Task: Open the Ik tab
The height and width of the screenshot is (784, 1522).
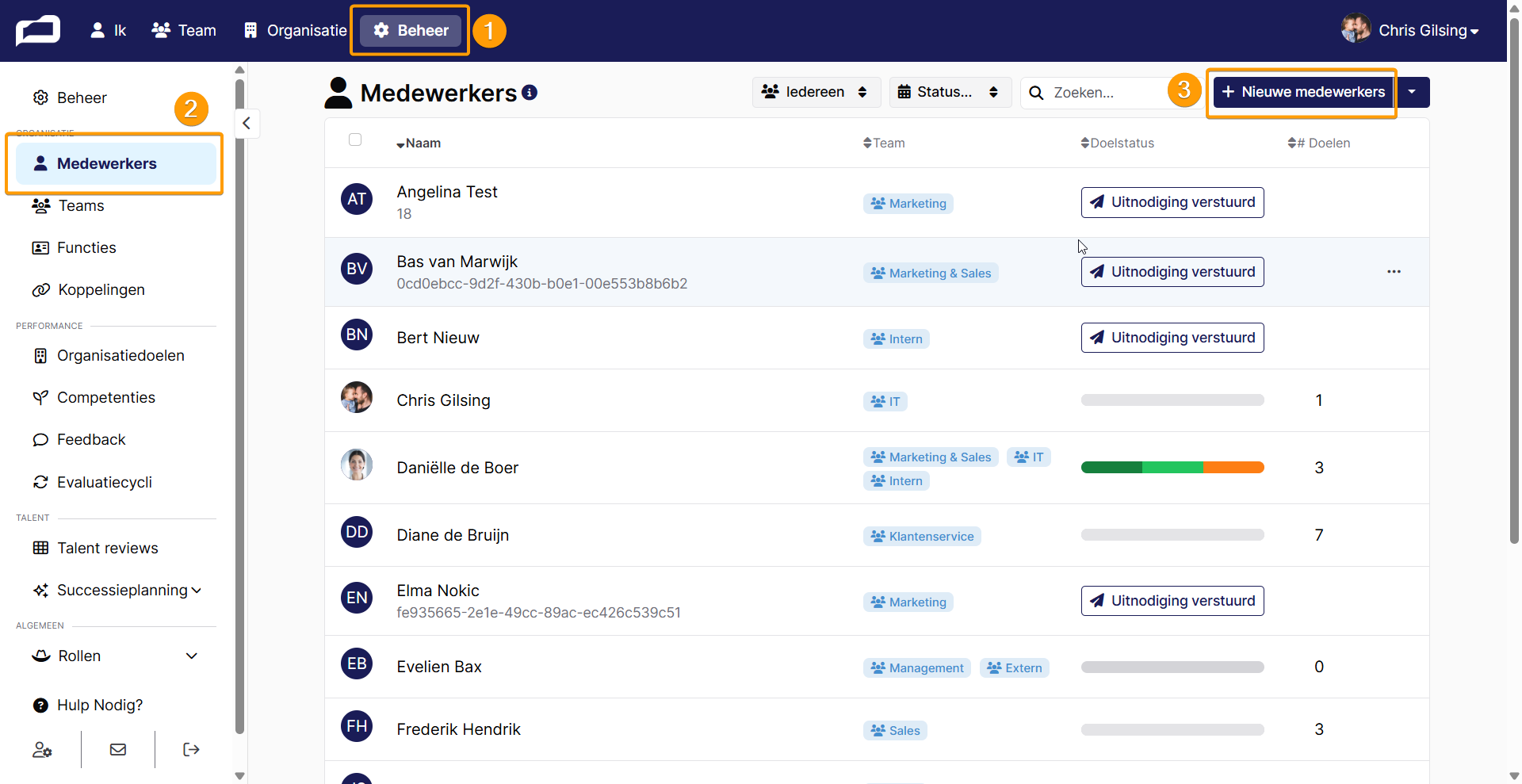Action: 109,30
